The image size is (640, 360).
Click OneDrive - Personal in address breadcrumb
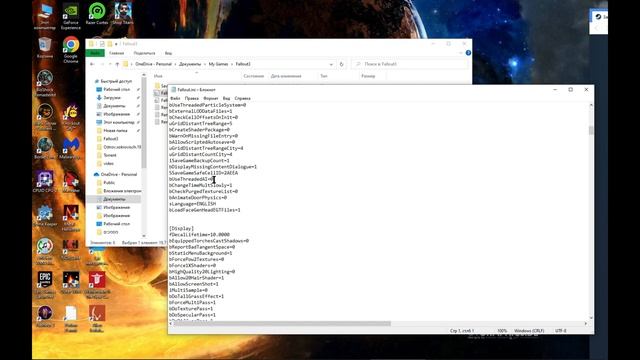[x=153, y=64]
